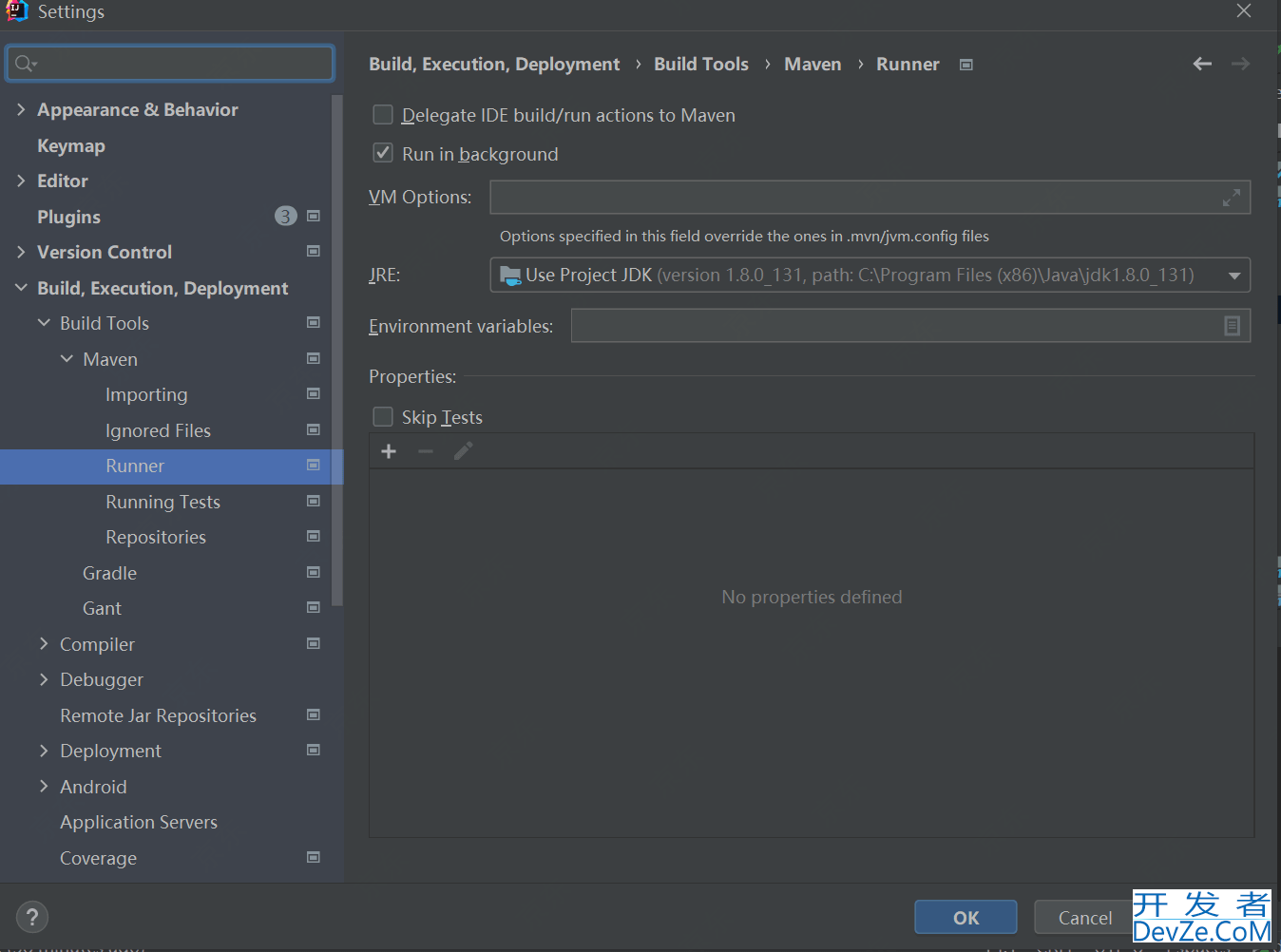The image size is (1281, 952).
Task: Click Maven in the breadcrumb
Action: [813, 64]
